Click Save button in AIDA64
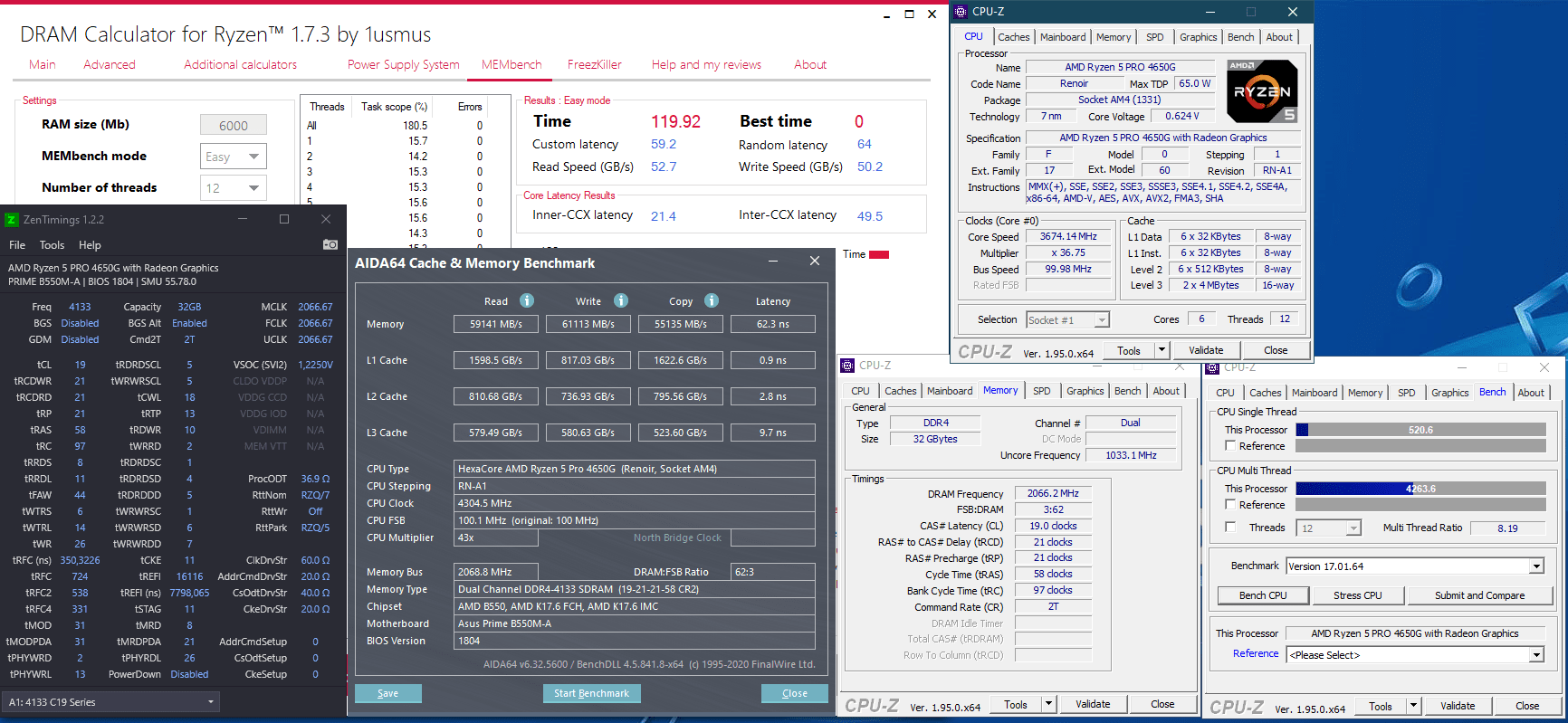 387,693
